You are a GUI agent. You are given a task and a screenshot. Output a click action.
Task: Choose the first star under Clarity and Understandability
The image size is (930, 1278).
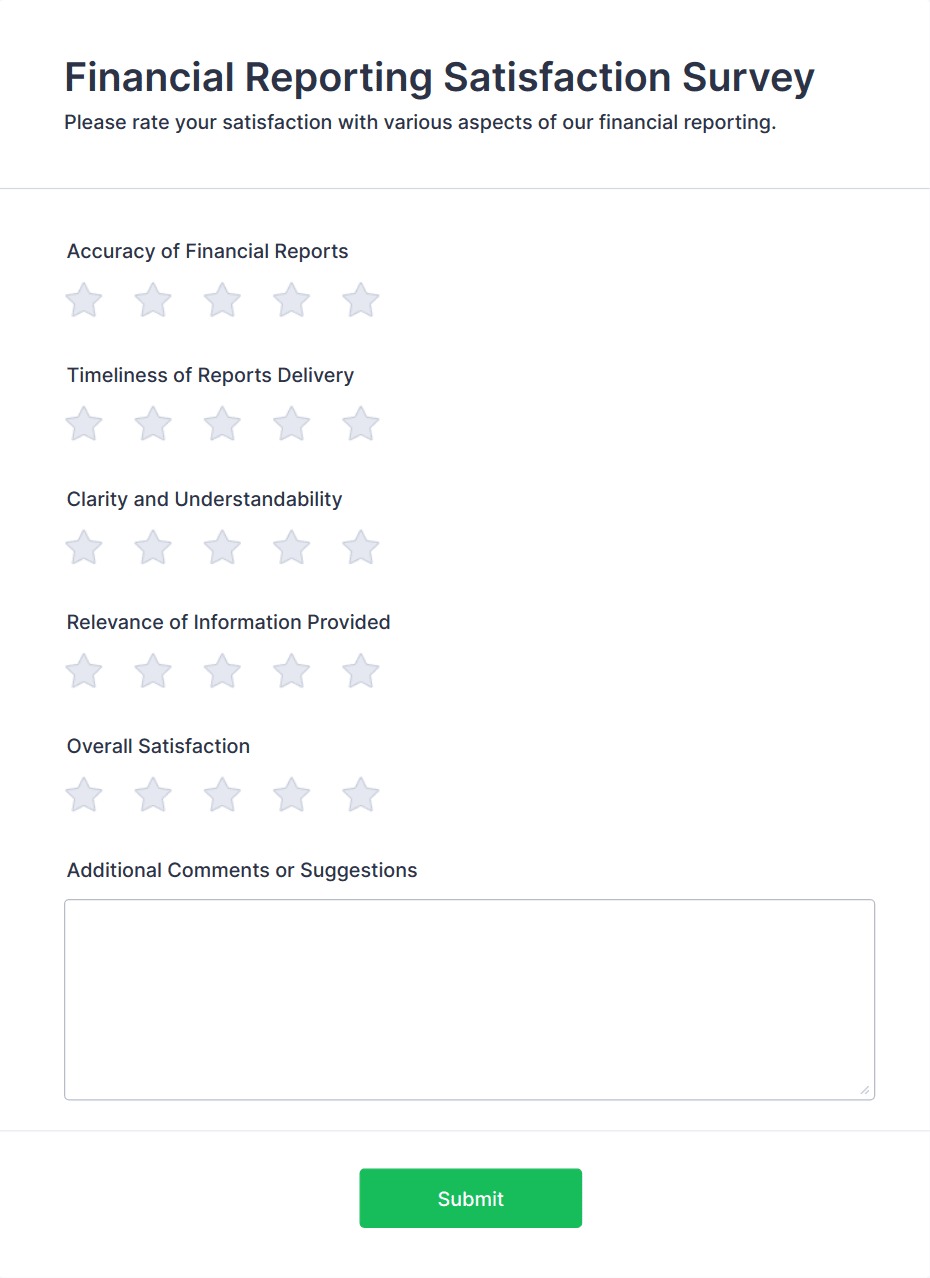click(84, 547)
